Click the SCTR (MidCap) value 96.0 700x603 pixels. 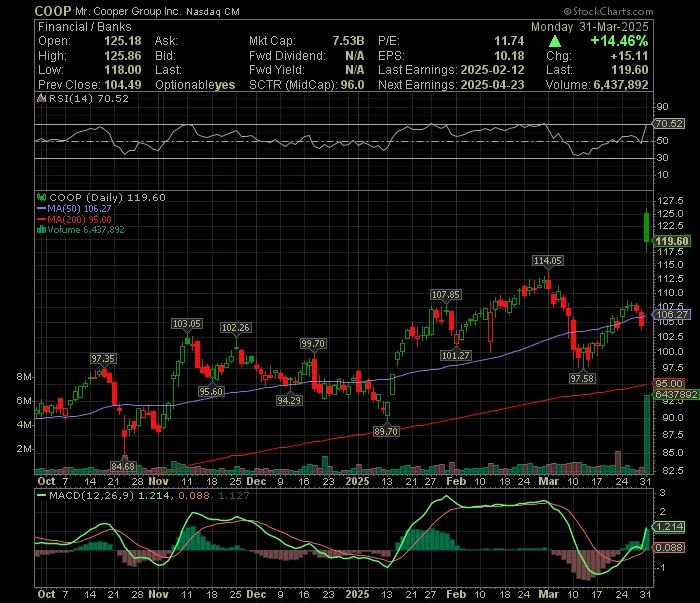click(352, 85)
